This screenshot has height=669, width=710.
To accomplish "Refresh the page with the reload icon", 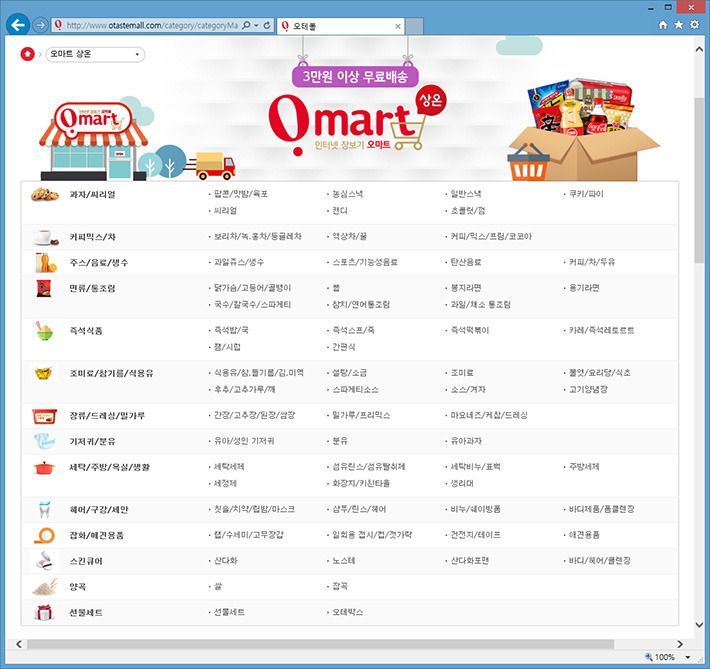I will click(x=267, y=25).
